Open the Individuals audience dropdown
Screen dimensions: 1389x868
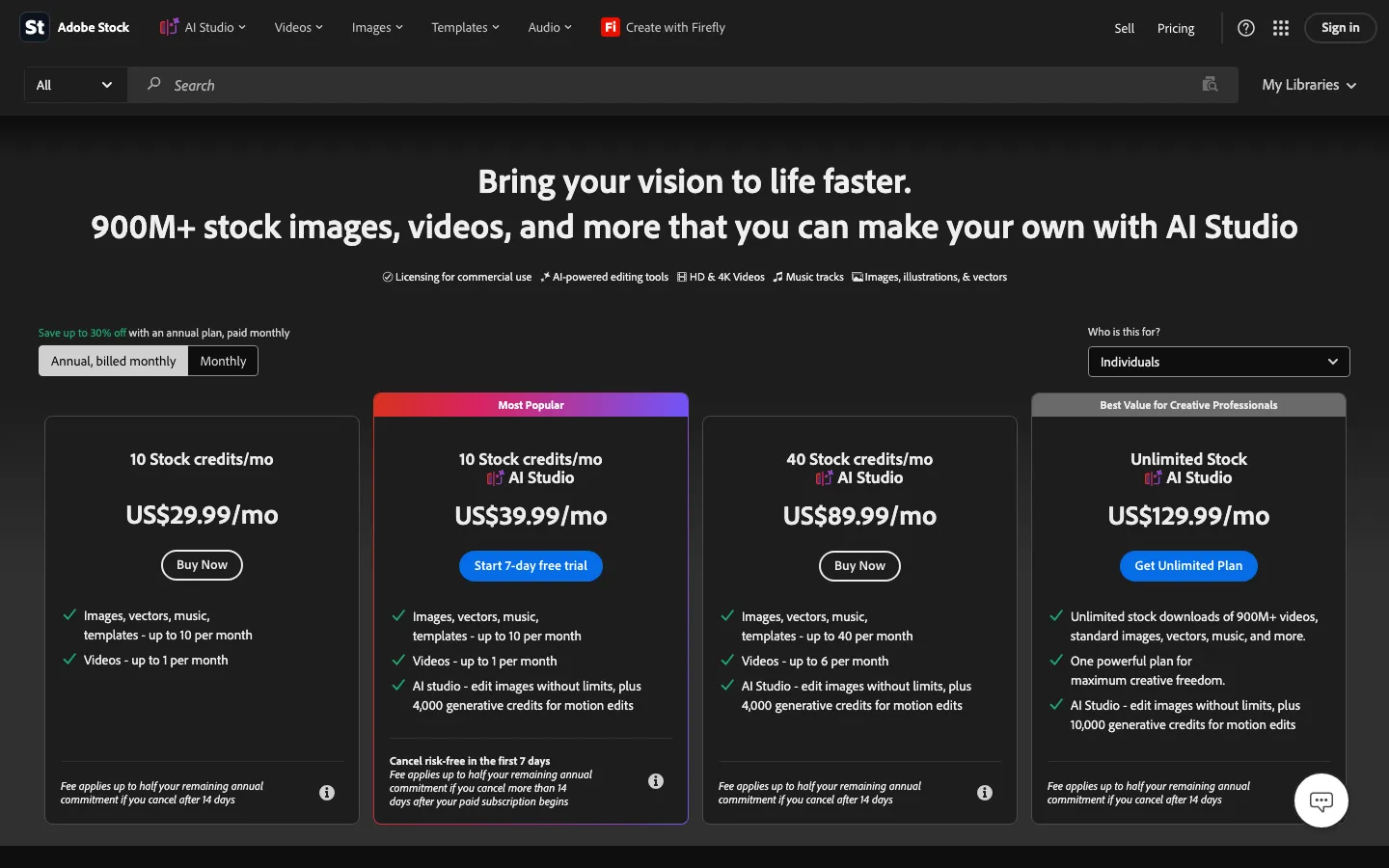[x=1218, y=362]
